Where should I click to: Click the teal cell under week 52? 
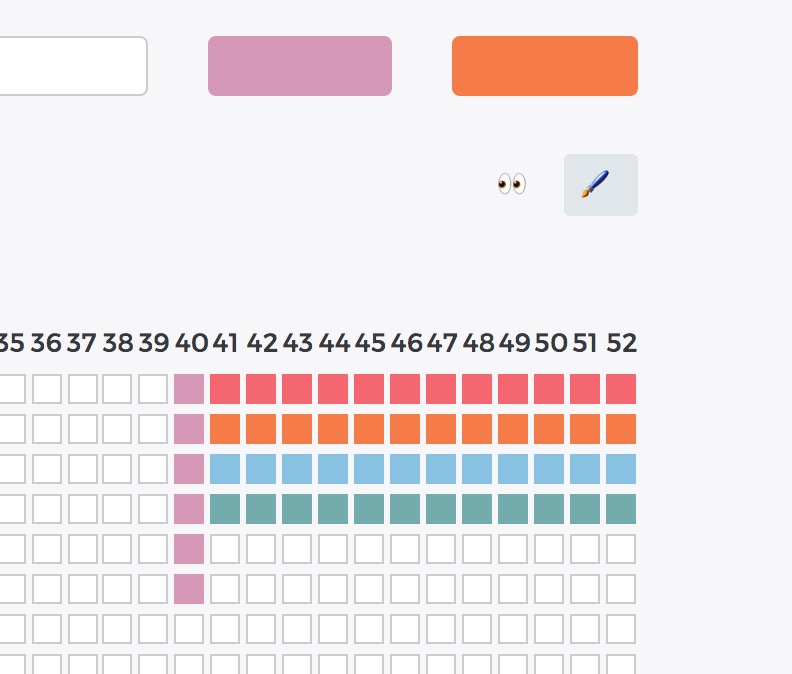(621, 509)
